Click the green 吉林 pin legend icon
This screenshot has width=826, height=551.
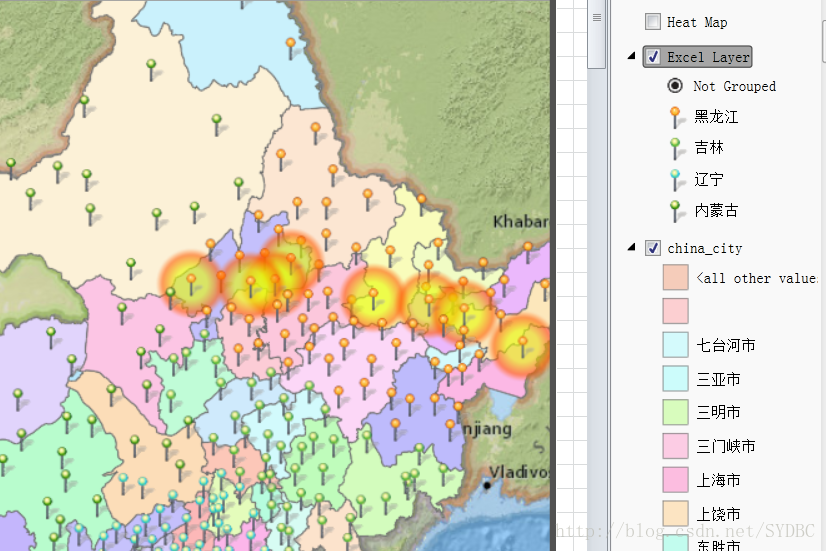(675, 147)
